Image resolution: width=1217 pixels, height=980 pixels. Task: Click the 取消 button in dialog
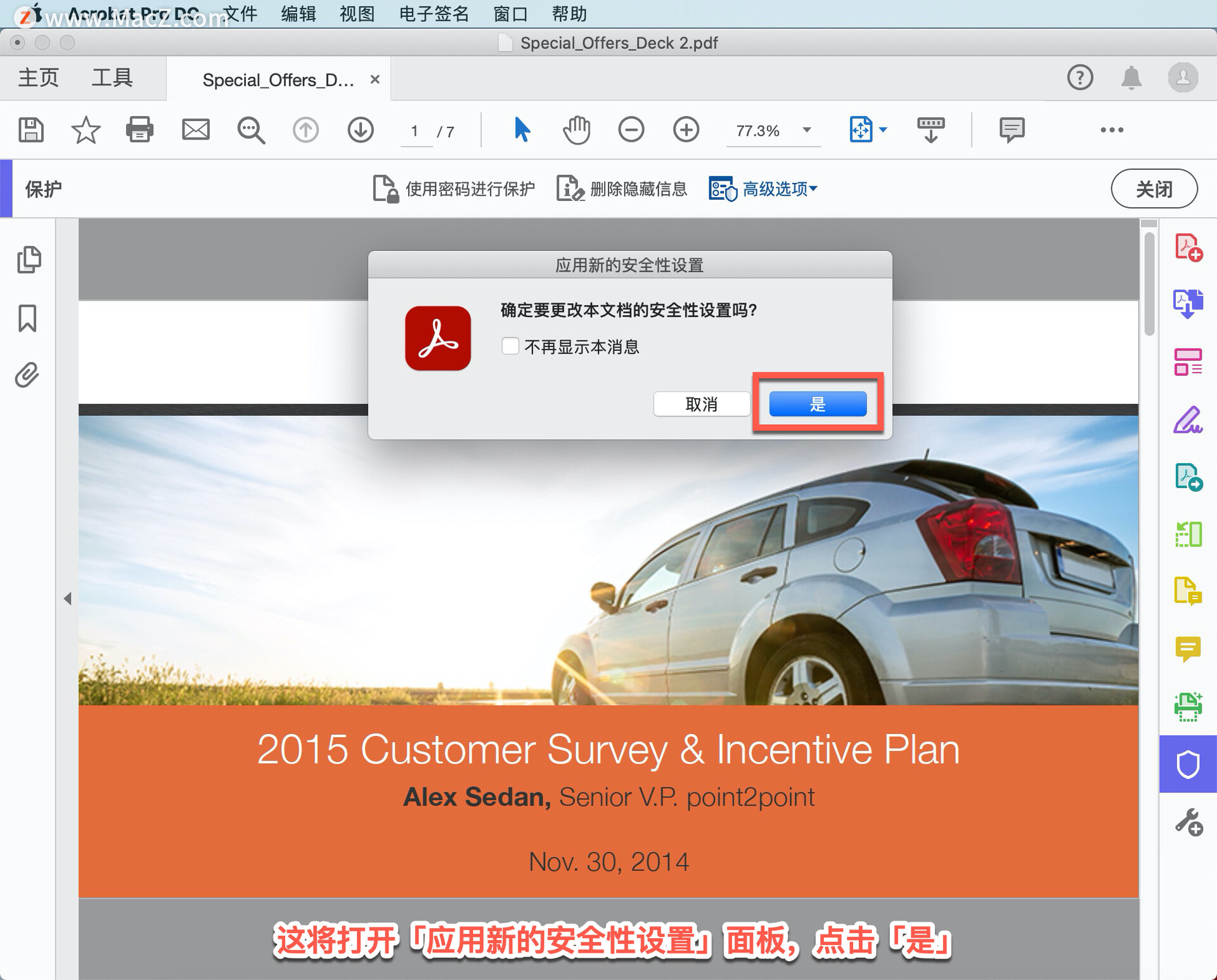point(702,404)
